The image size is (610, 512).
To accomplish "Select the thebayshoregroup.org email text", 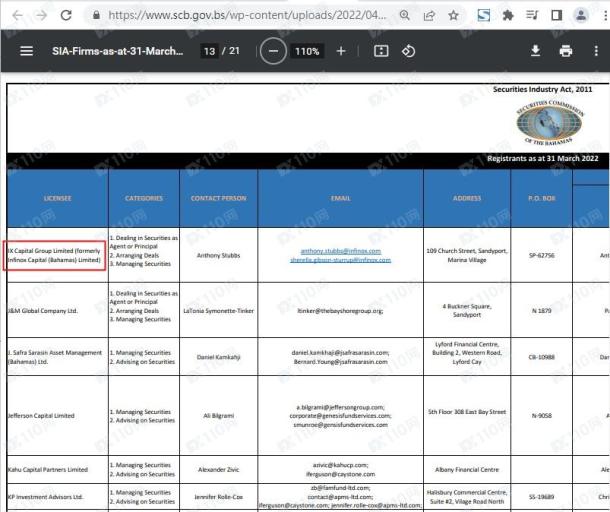I will point(340,310).
